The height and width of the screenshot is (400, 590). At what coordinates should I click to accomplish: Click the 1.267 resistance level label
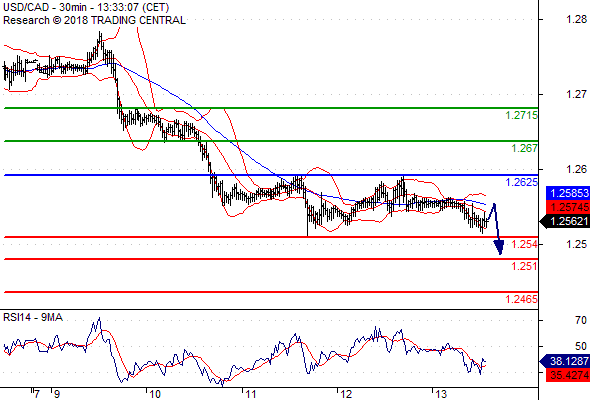click(525, 148)
